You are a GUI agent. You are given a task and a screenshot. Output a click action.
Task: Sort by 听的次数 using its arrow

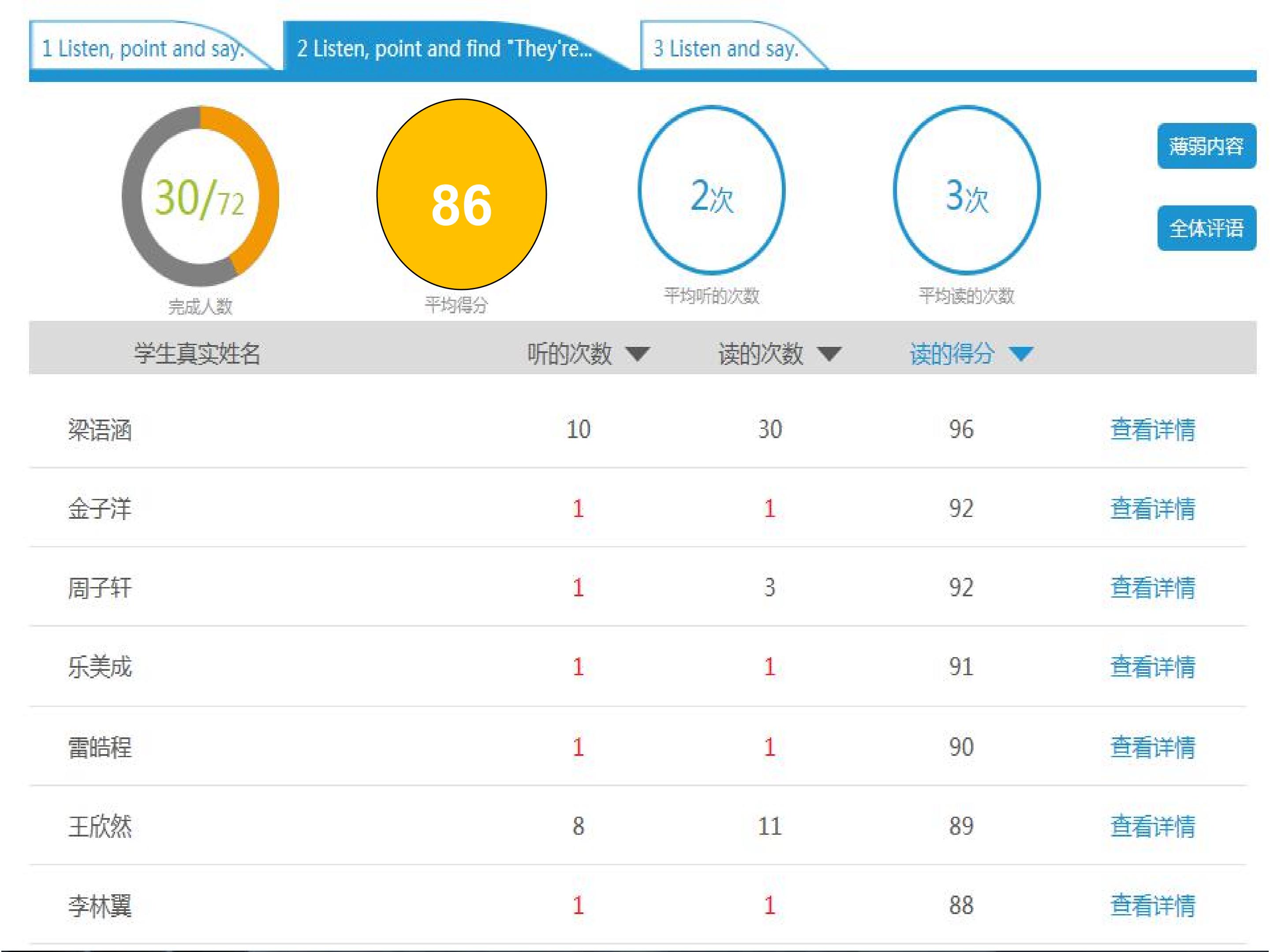click(637, 354)
